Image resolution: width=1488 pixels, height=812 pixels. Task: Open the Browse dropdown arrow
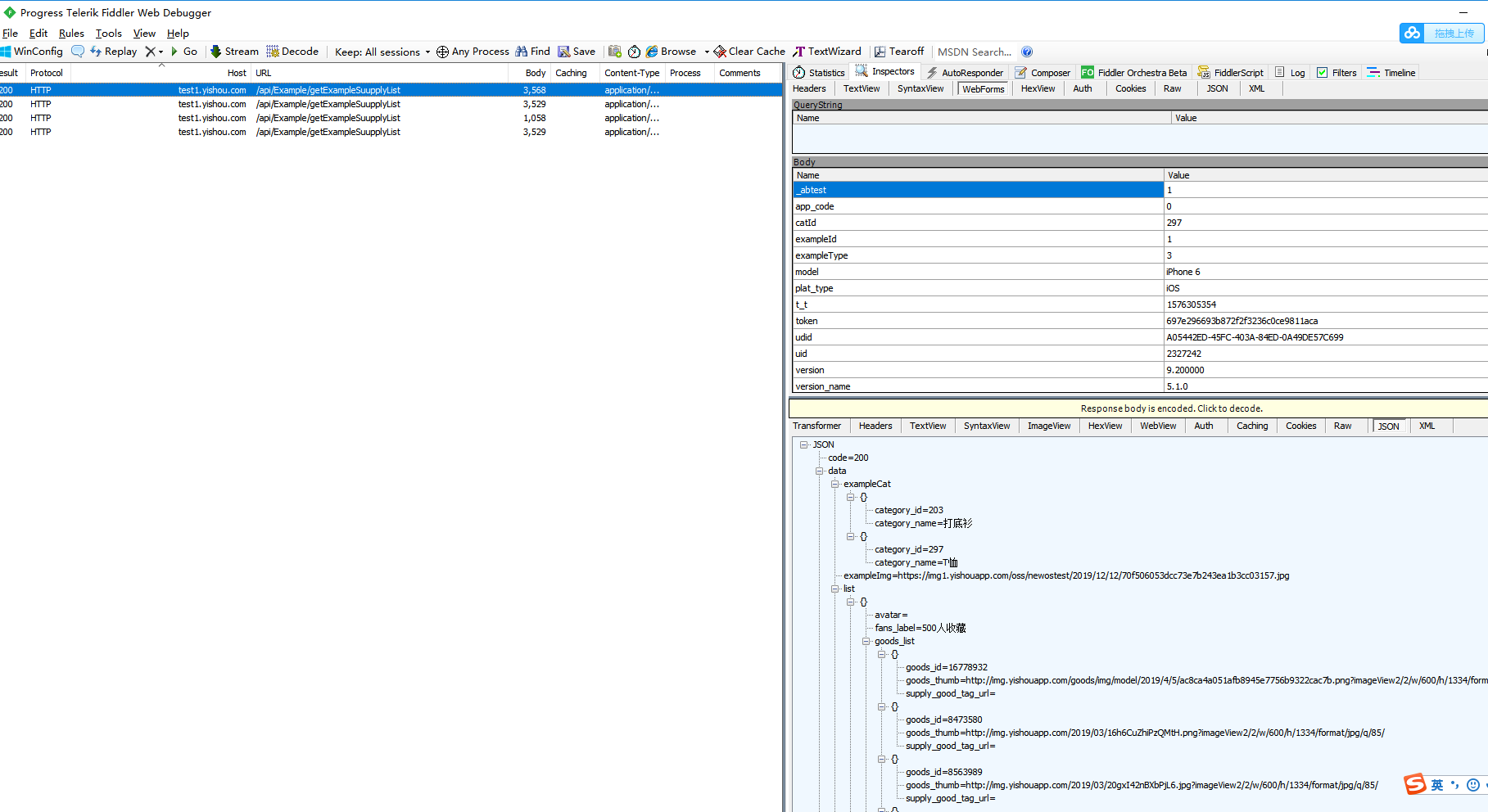(x=707, y=52)
